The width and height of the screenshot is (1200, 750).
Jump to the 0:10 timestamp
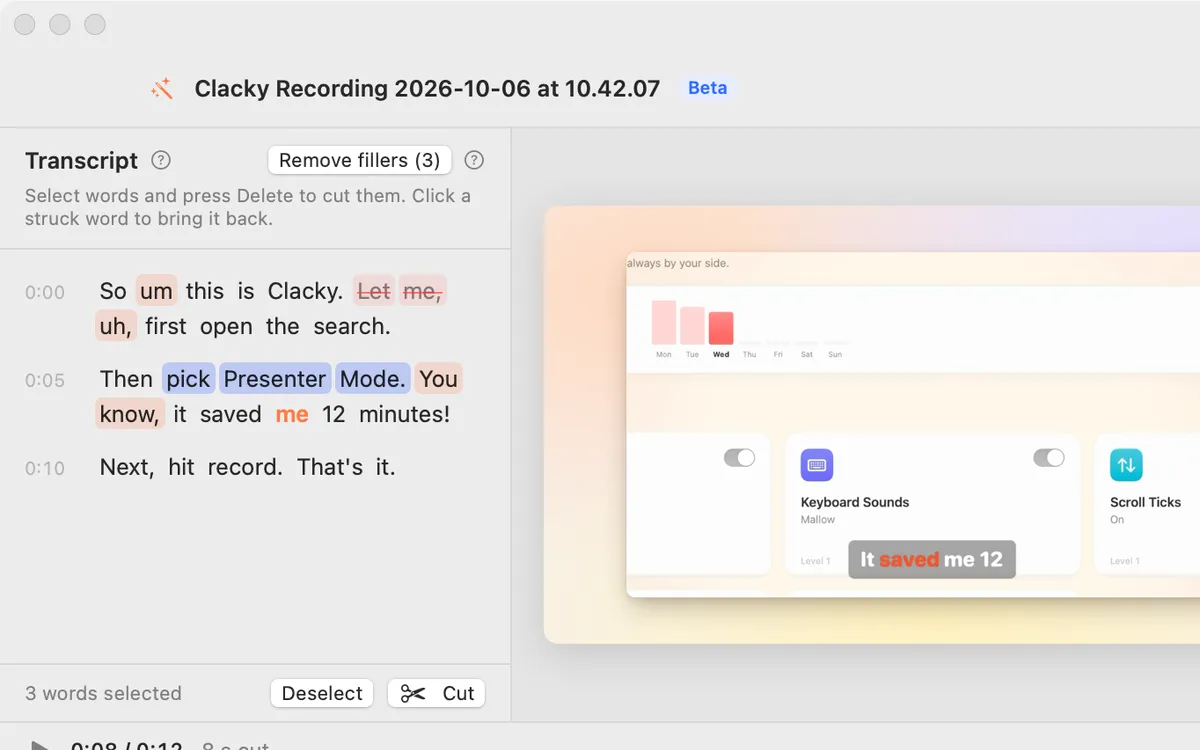pyautogui.click(x=45, y=468)
